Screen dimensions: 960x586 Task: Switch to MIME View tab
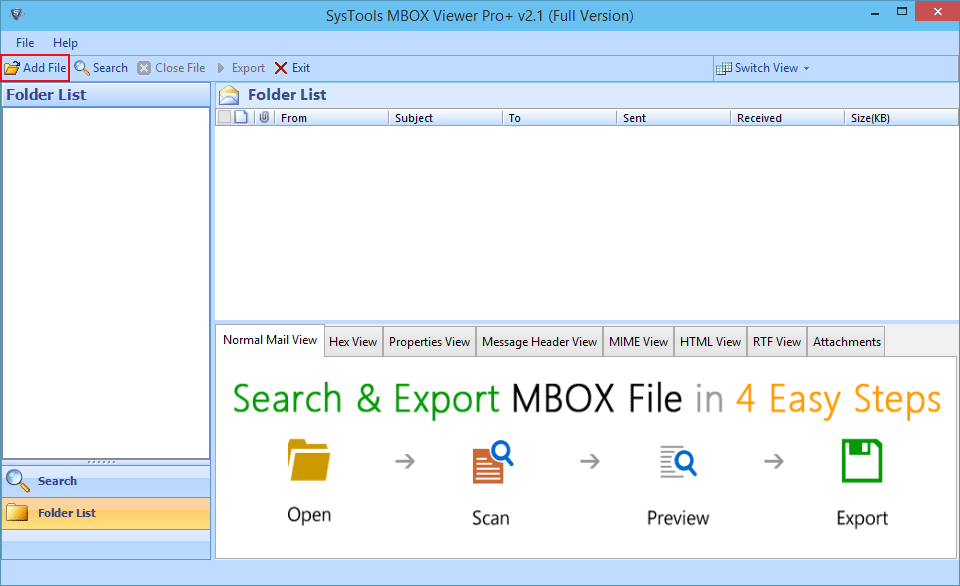639,342
